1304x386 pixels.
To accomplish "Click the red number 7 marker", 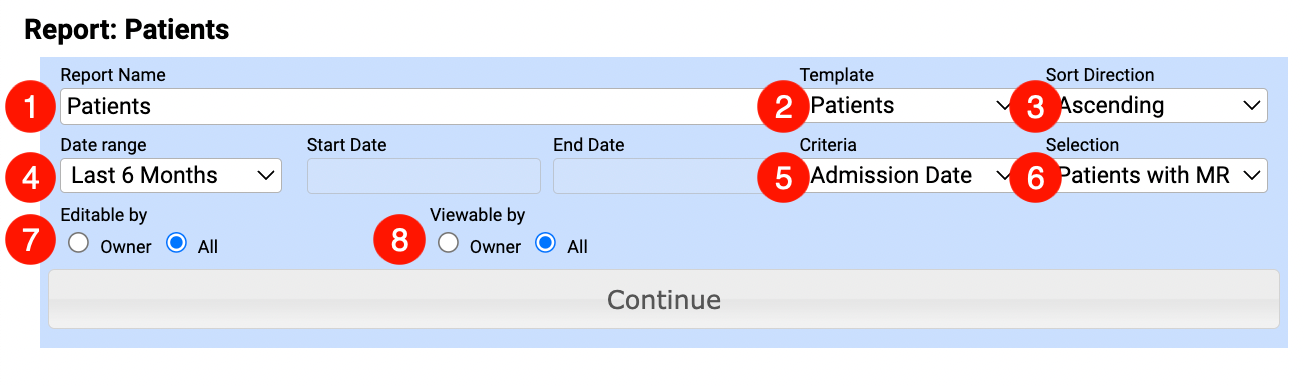I will pyautogui.click(x=31, y=243).
